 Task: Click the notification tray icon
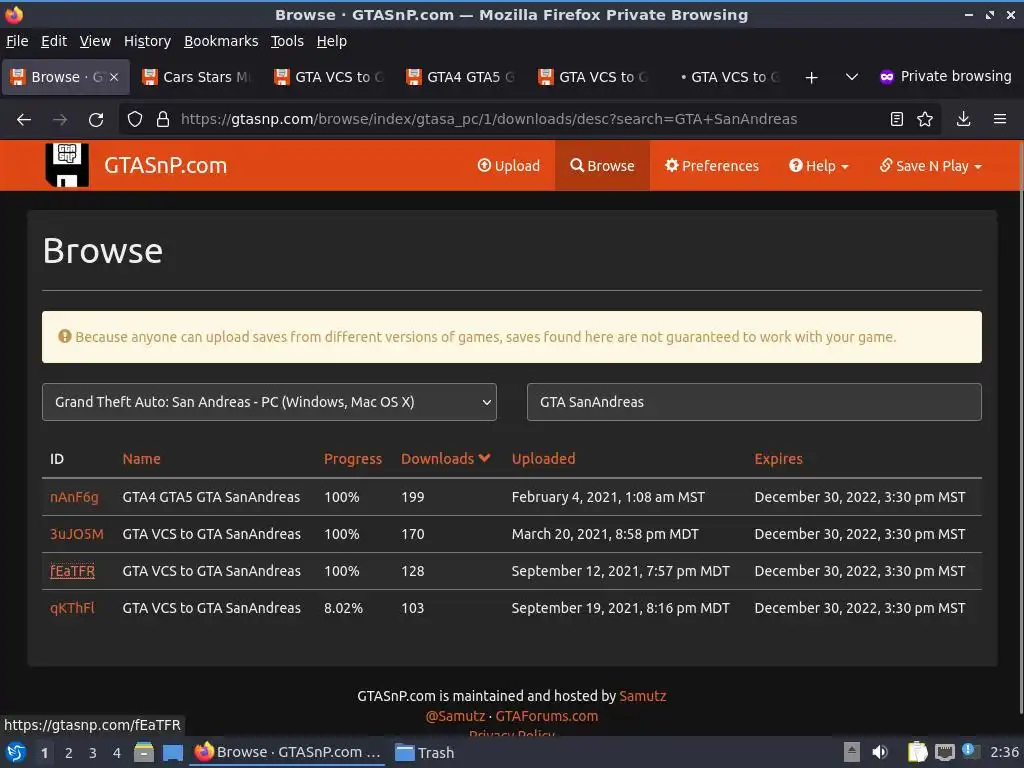[x=969, y=751]
